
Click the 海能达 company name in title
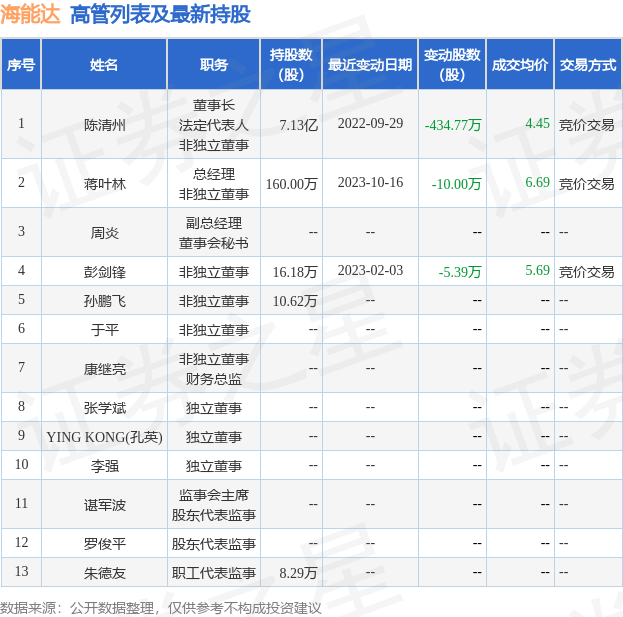point(30,14)
